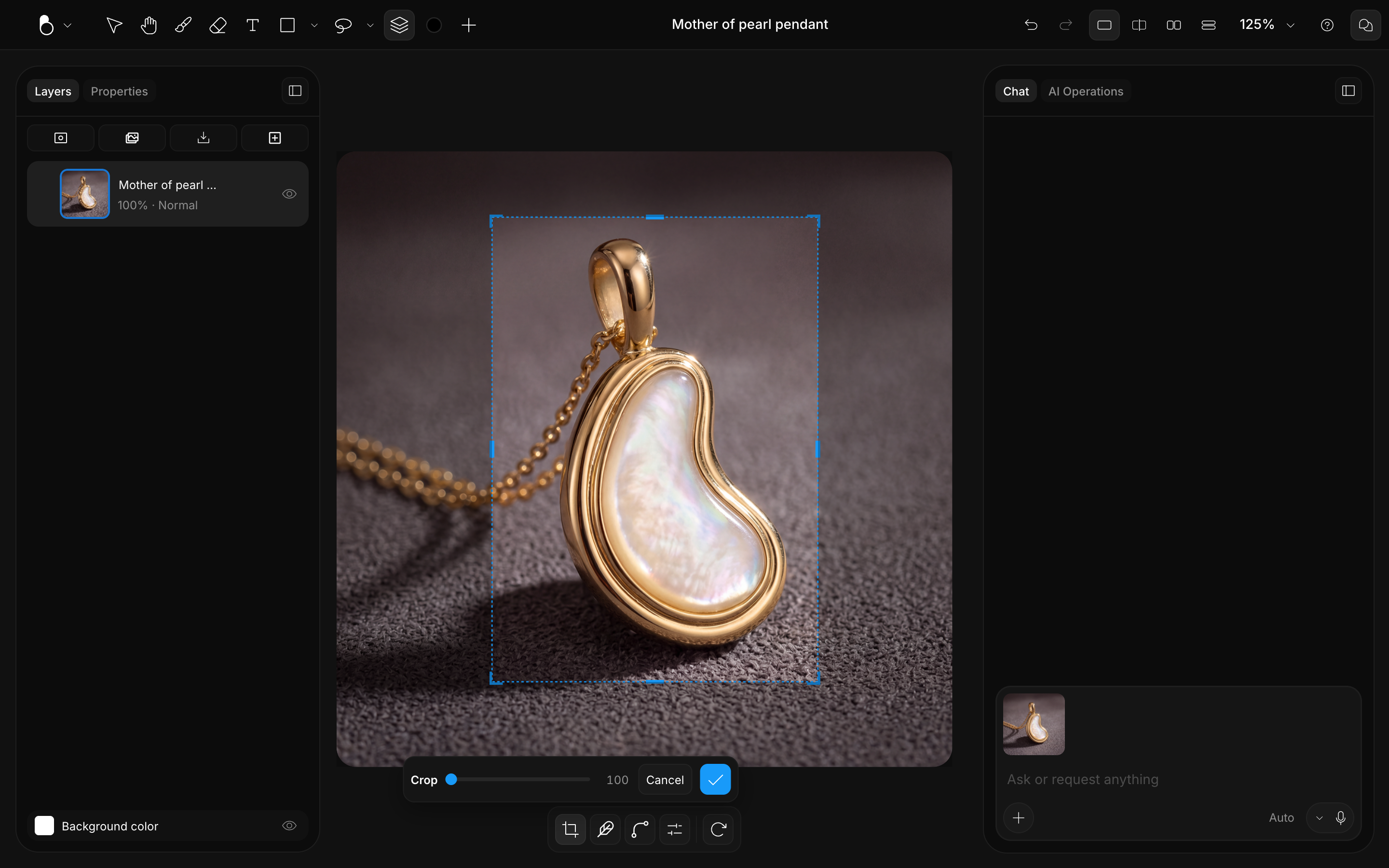This screenshot has height=868, width=1389.
Task: Switch to the Properties tab
Action: tap(120, 91)
